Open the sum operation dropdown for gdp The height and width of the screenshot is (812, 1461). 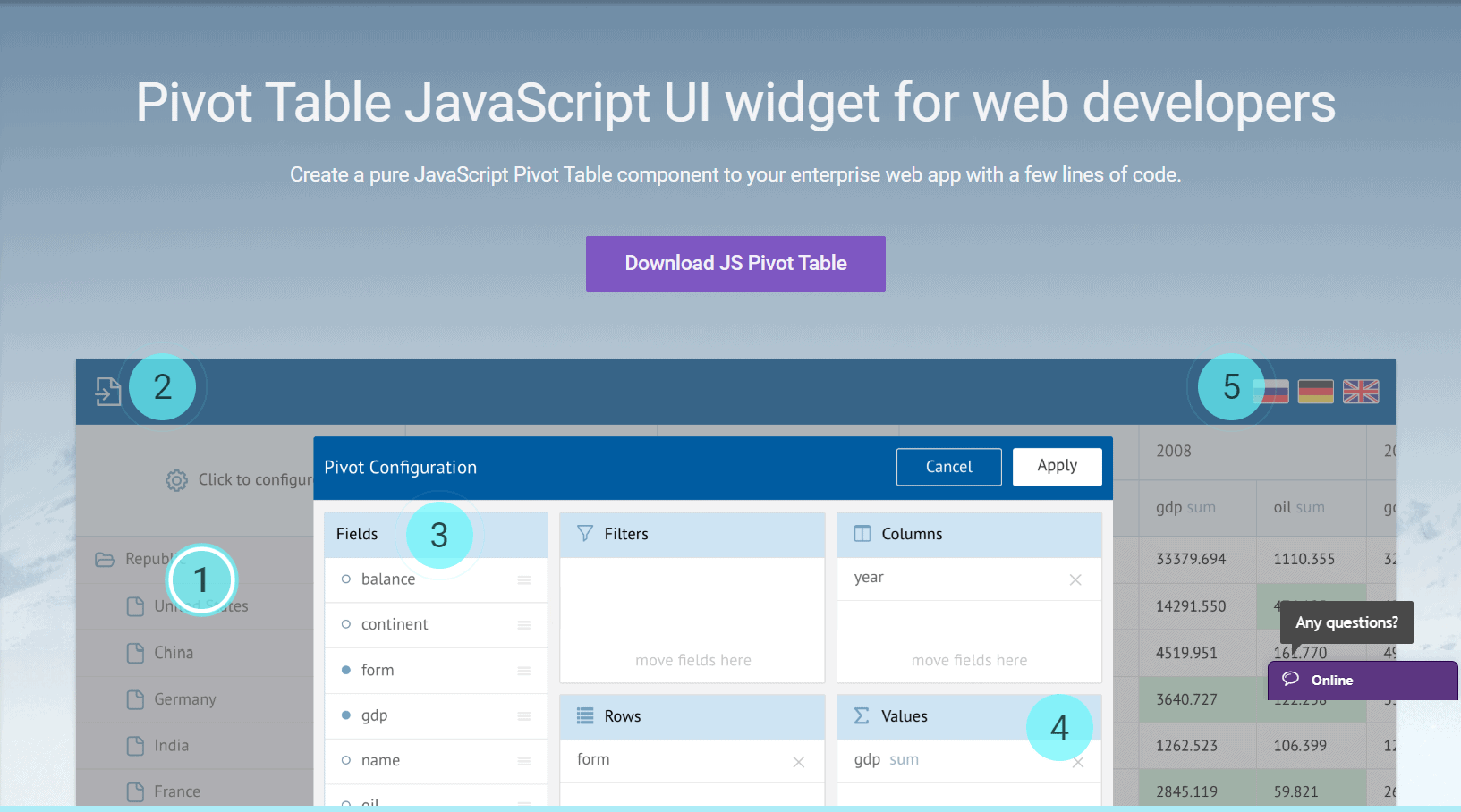904,759
